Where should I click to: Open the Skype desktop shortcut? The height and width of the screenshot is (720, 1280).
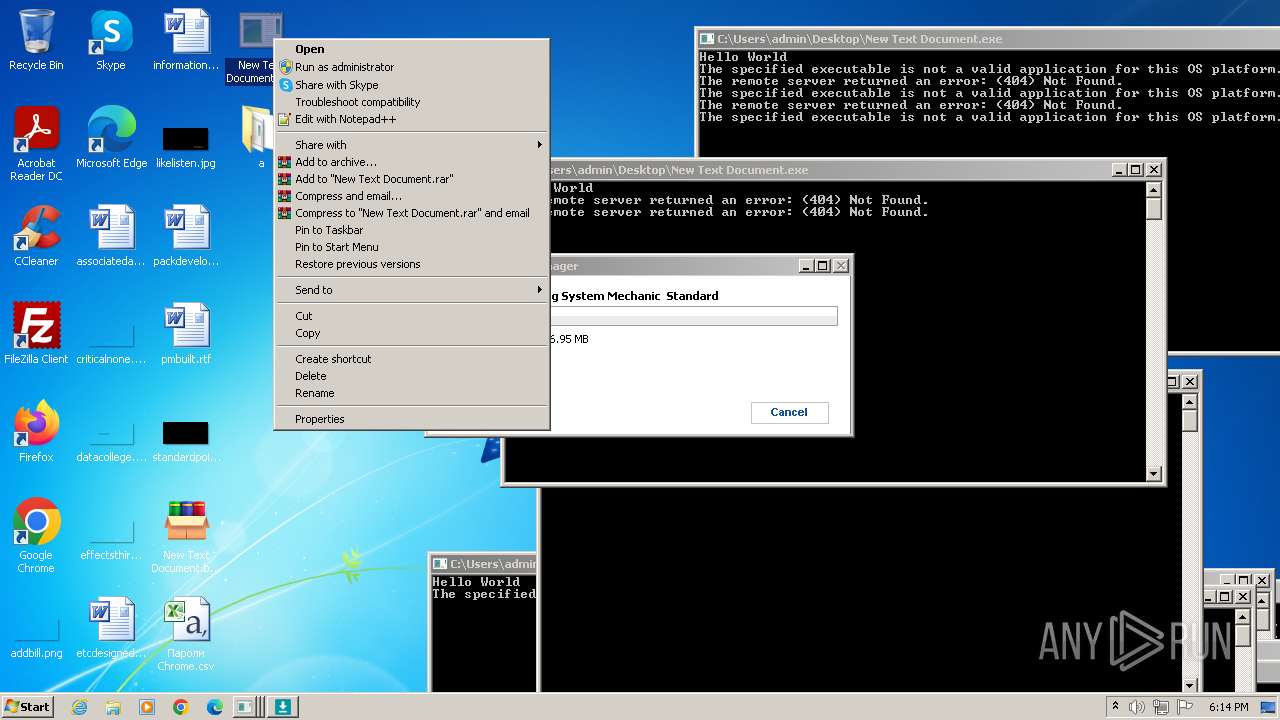[110, 41]
